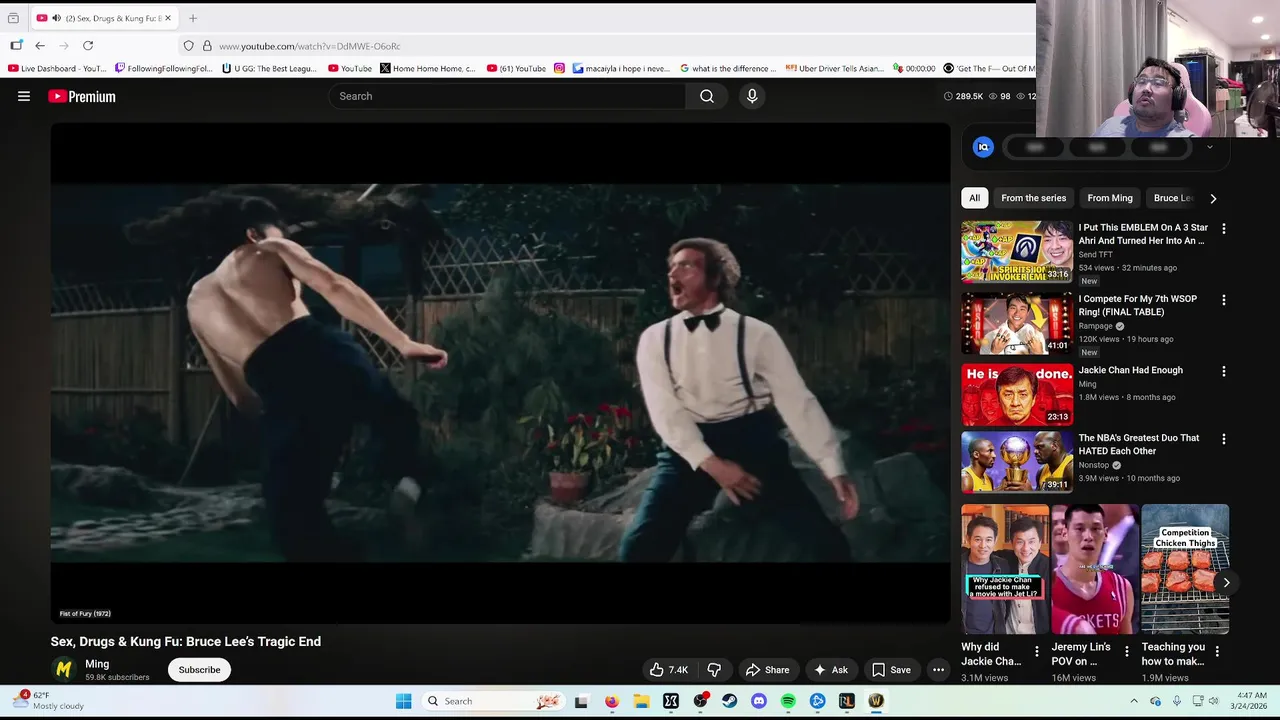Options menu for emblem Ahri video
The image size is (1280, 720).
pyautogui.click(x=1223, y=229)
